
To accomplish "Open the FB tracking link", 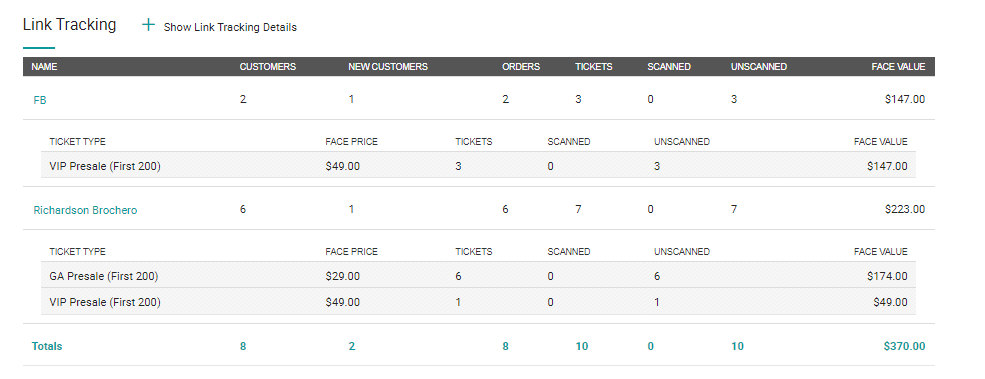I will tap(40, 100).
